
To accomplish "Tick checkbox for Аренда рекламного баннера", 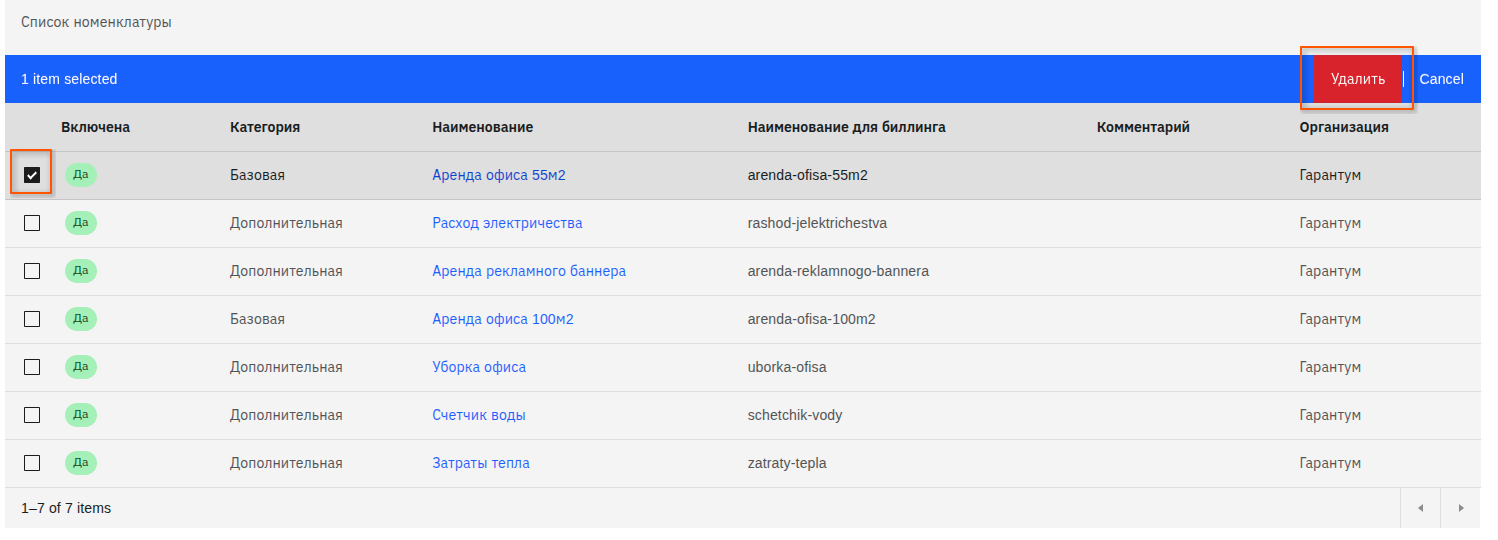I will (x=32, y=271).
